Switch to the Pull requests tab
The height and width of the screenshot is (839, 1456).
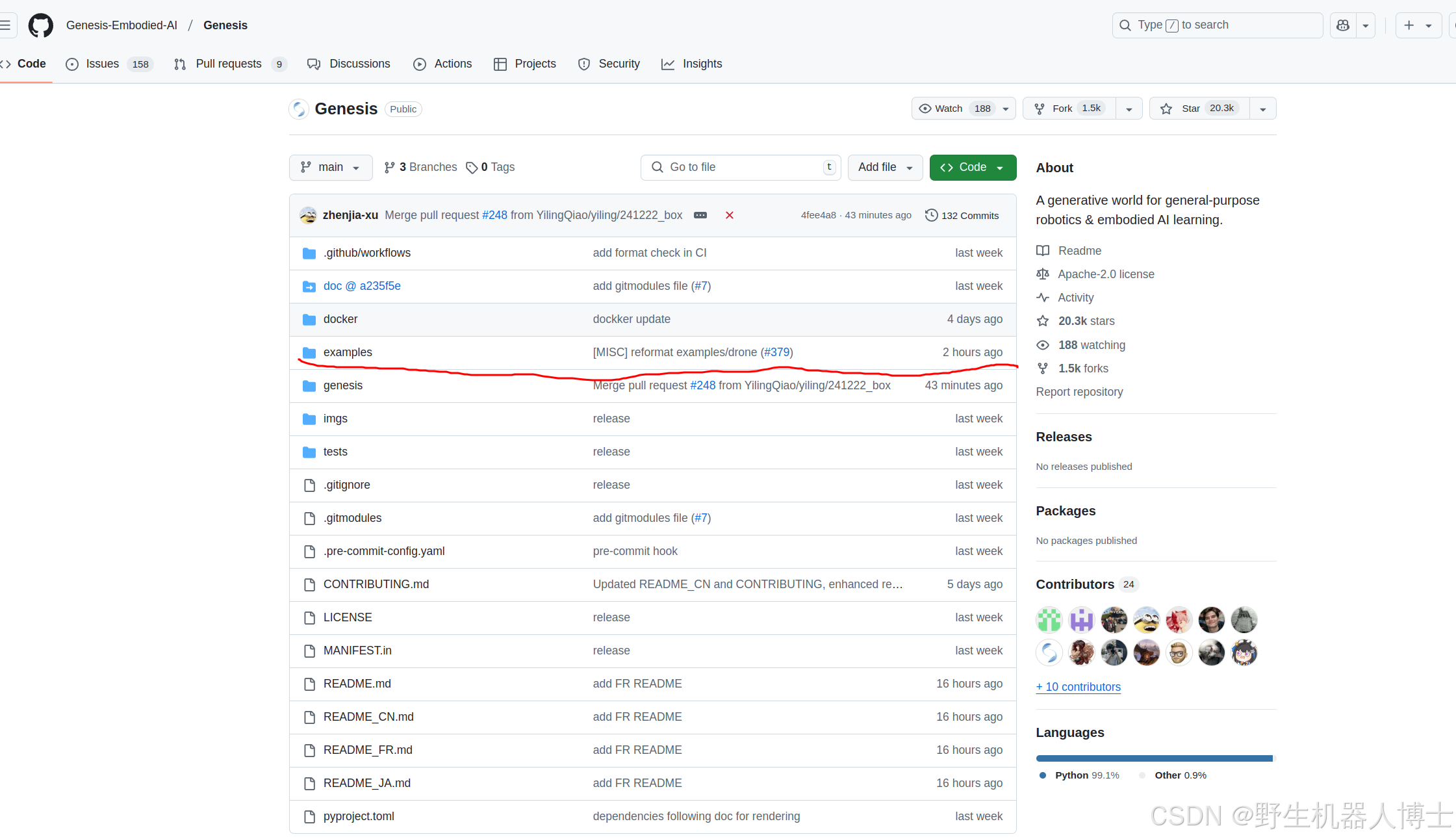coord(228,64)
